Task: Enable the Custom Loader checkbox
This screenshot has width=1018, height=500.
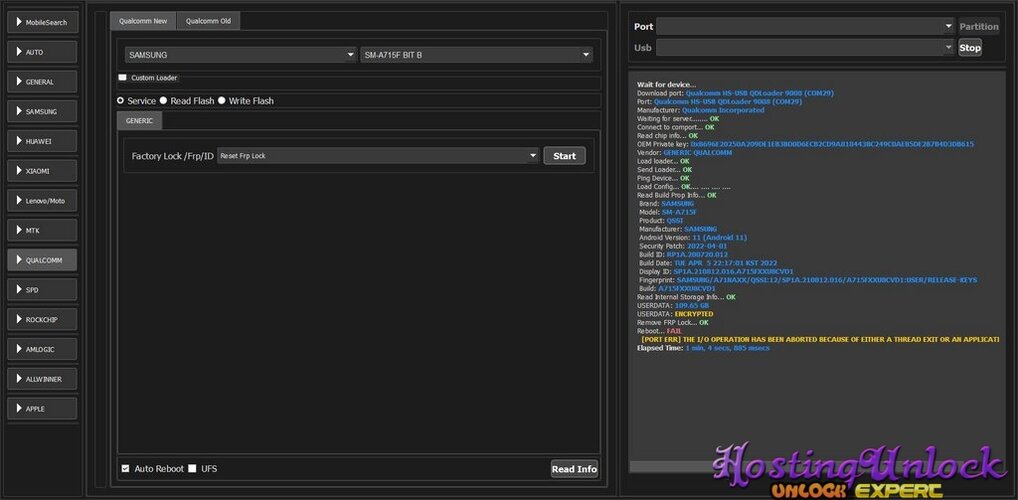Action: (123, 77)
